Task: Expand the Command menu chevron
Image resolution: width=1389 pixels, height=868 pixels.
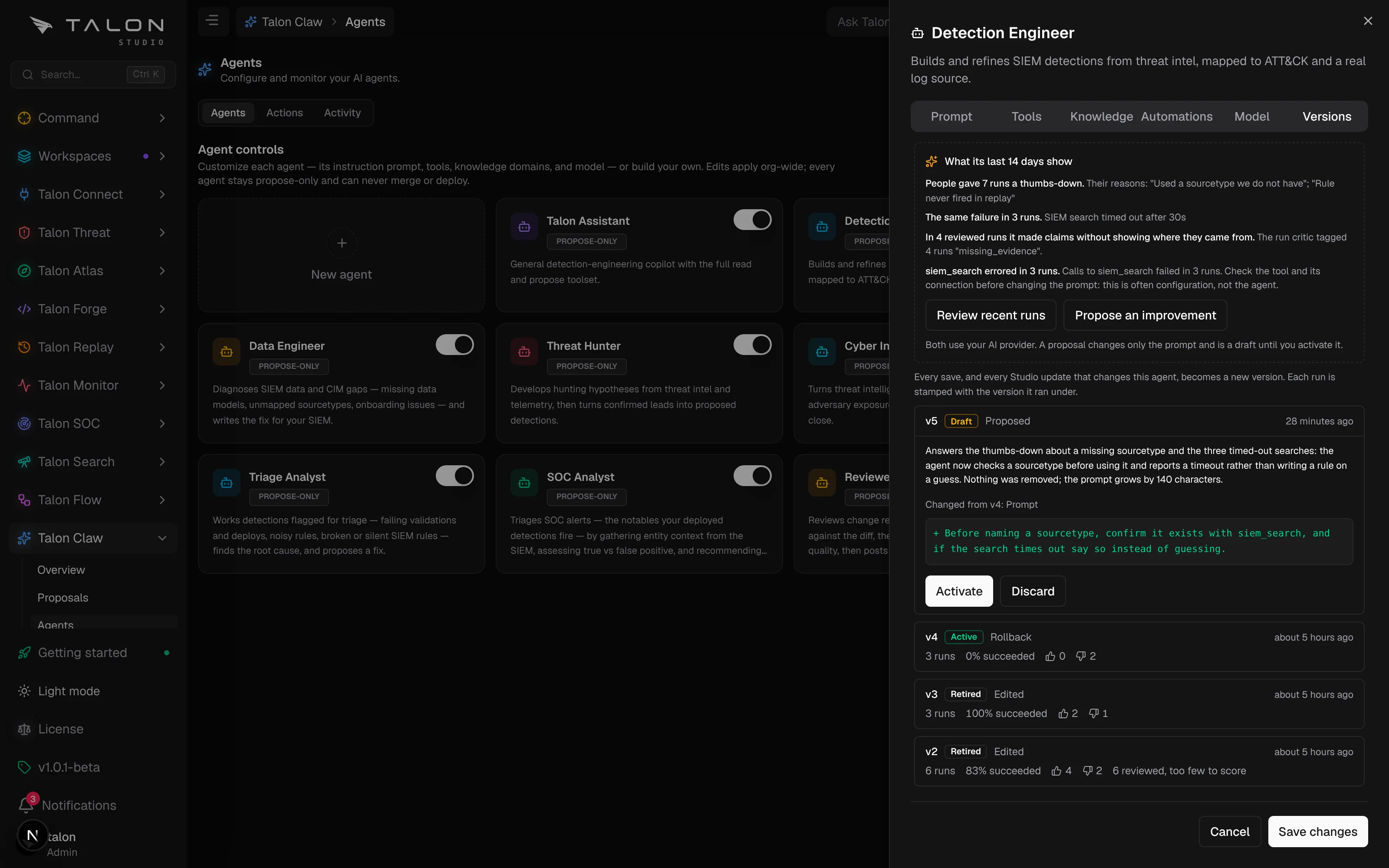Action: [x=162, y=118]
